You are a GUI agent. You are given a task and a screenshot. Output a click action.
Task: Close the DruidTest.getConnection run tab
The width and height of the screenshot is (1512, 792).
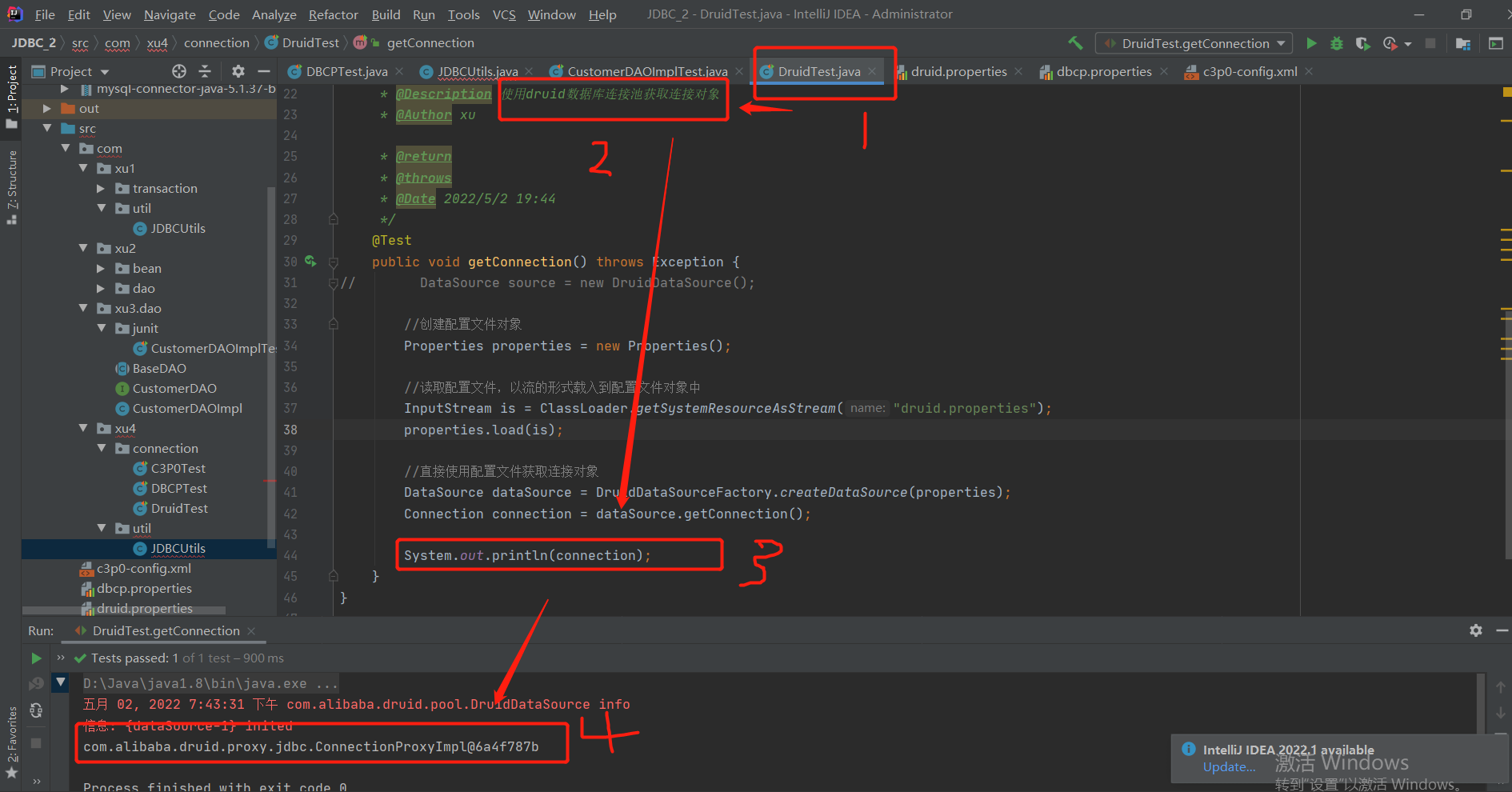(251, 631)
